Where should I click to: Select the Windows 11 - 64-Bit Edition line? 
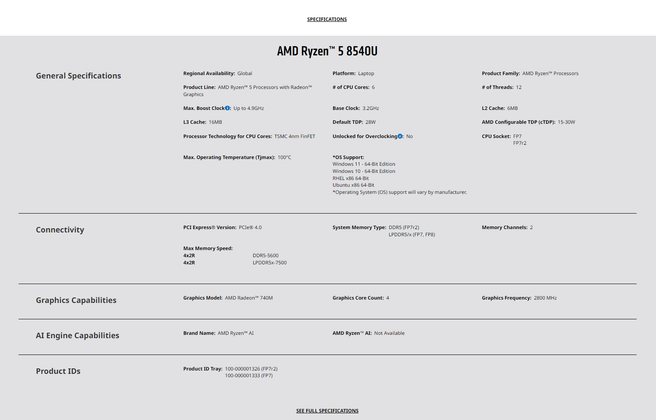364,164
